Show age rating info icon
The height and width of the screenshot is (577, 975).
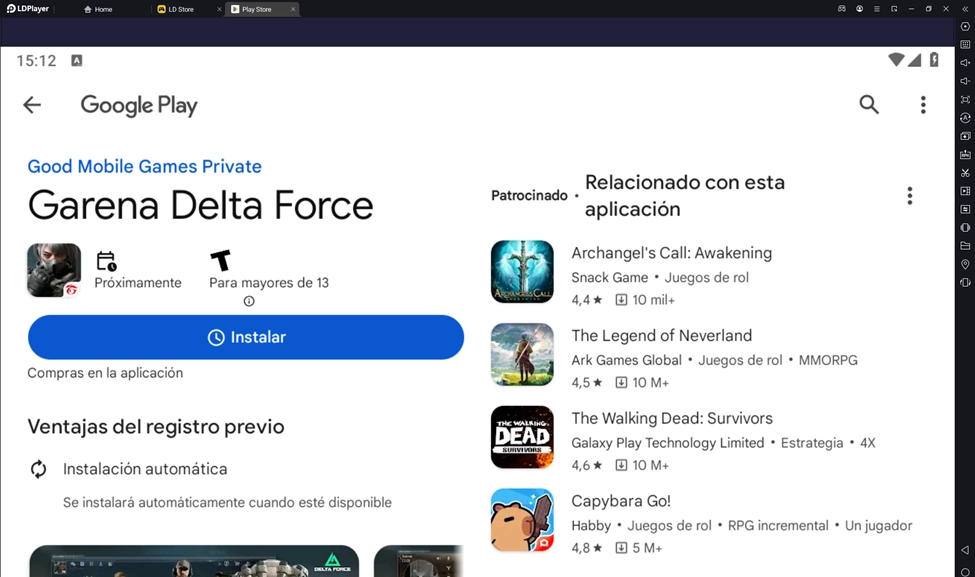[249, 301]
